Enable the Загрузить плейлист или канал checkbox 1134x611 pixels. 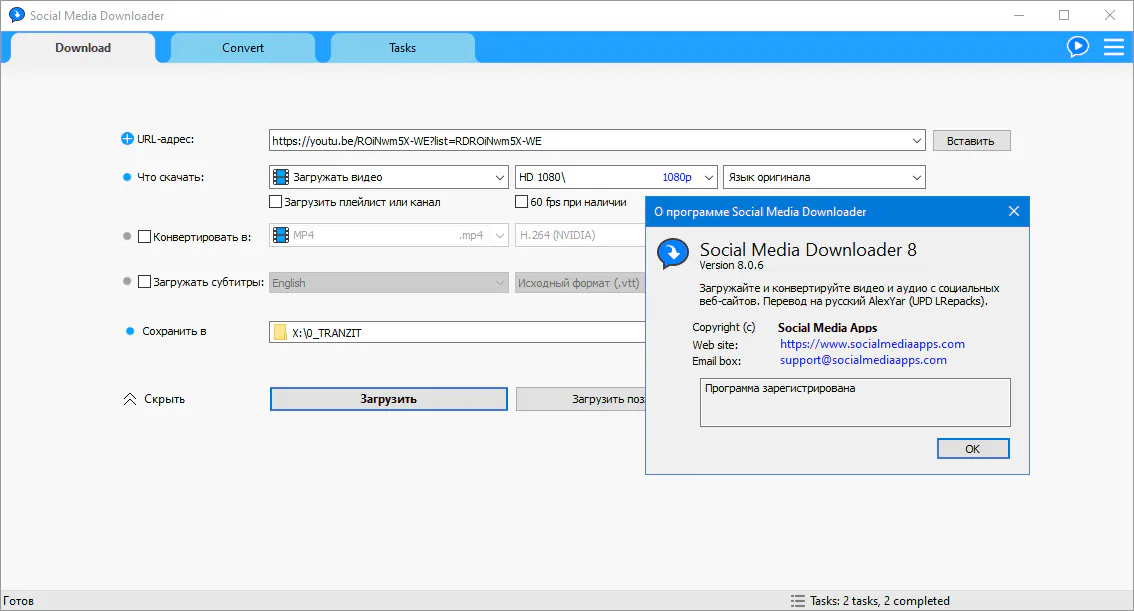pos(276,202)
